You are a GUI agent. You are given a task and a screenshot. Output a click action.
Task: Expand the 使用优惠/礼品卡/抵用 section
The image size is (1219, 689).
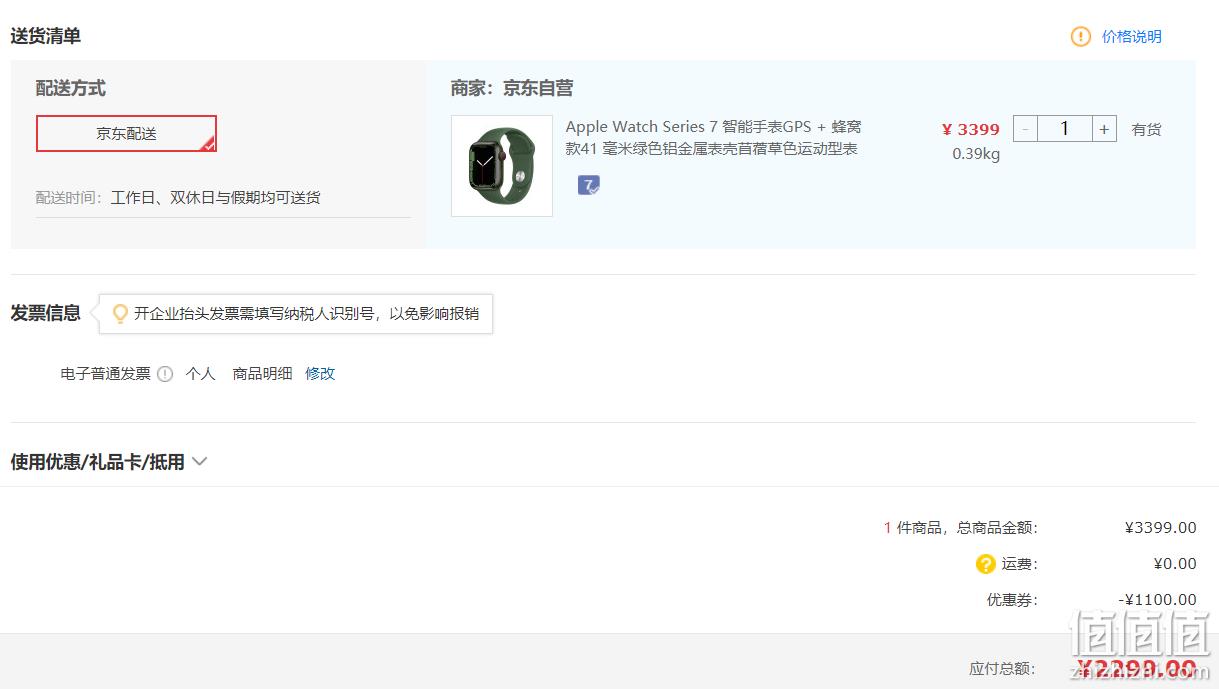click(x=108, y=462)
